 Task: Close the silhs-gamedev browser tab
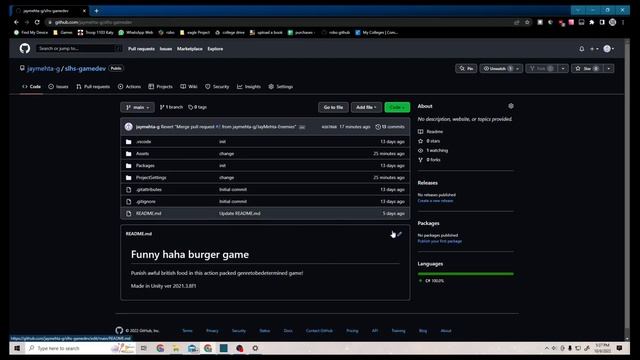click(x=84, y=11)
